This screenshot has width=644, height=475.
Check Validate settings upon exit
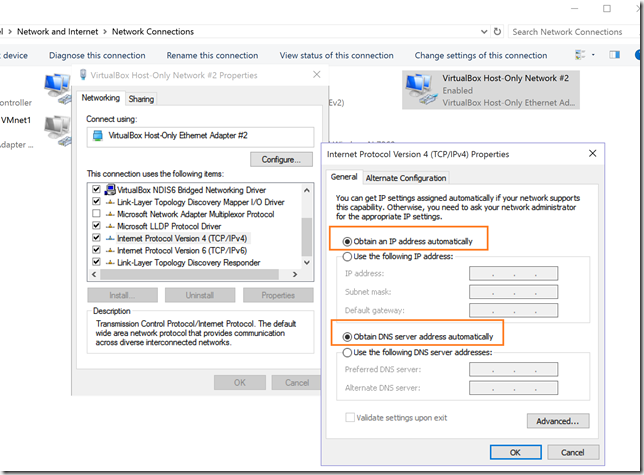[x=350, y=418]
